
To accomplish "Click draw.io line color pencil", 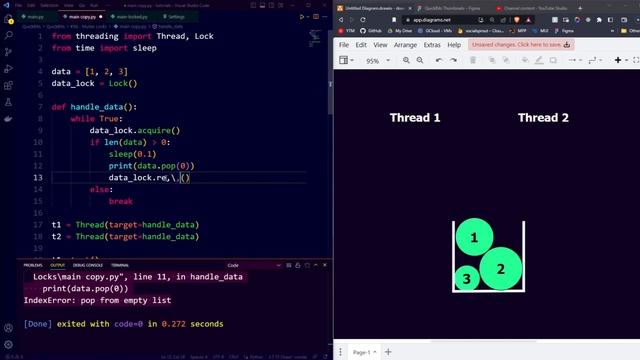I will click(539, 60).
